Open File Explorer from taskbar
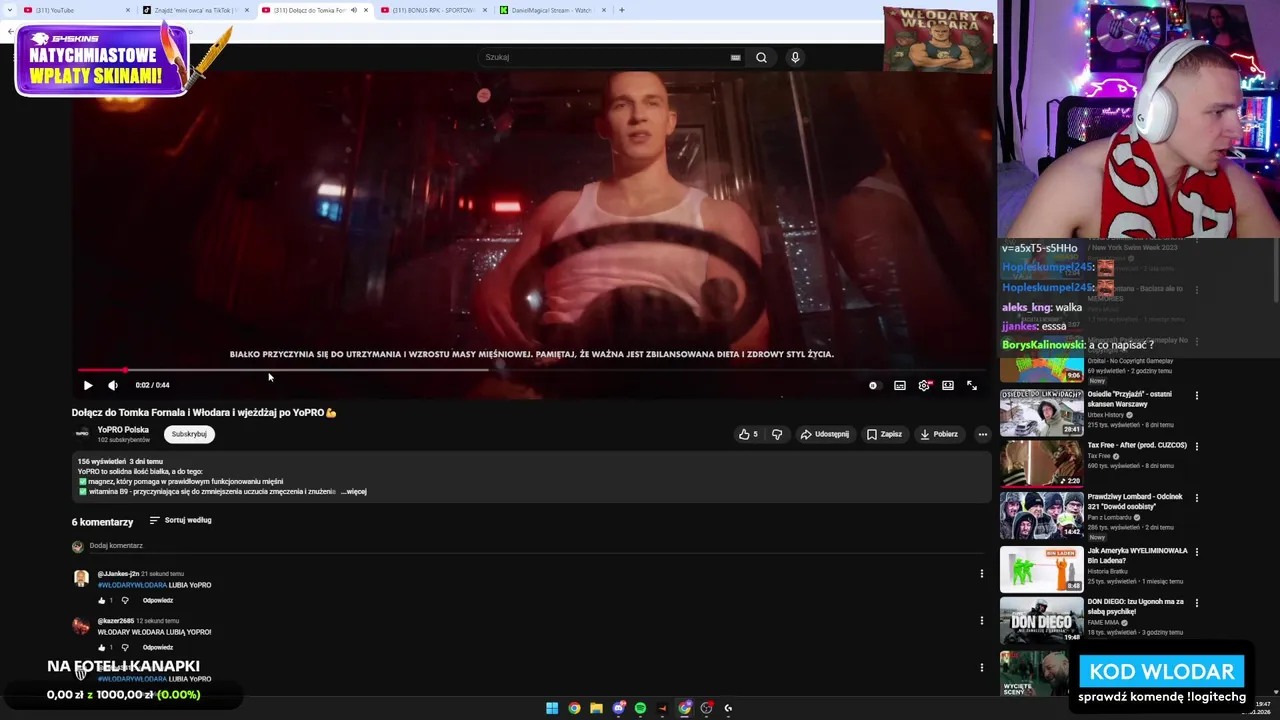This screenshot has height=720, width=1280. (x=596, y=708)
